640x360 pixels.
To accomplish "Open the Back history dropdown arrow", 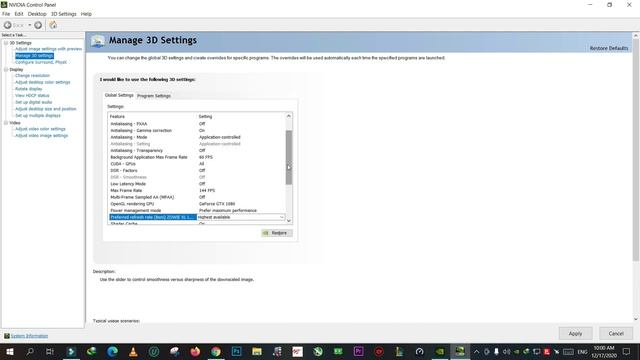I will coord(30,25).
